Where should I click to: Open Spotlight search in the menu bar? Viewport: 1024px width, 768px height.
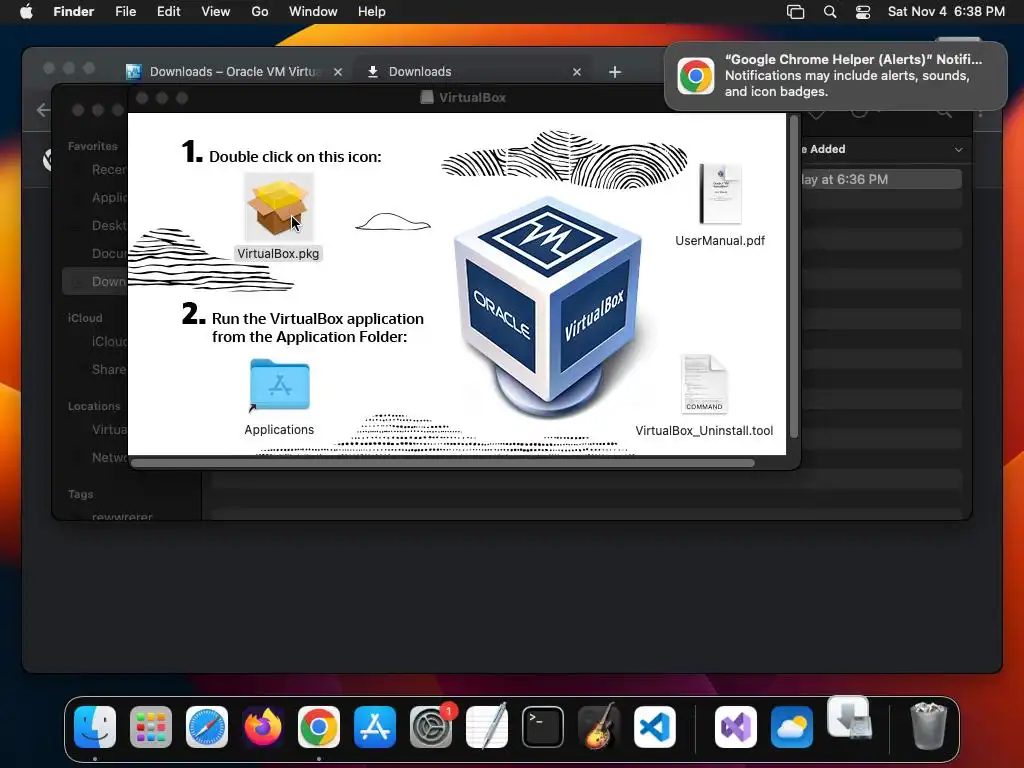click(x=829, y=12)
